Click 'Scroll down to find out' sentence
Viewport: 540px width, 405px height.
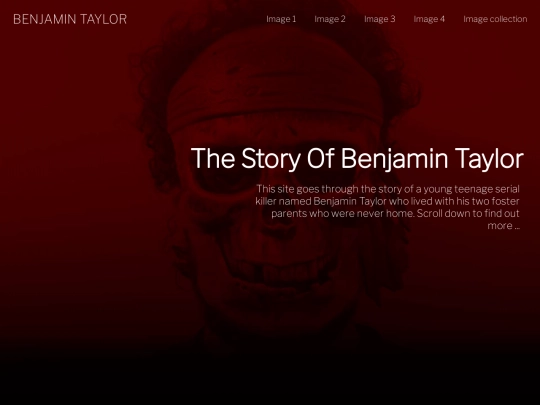click(468, 214)
